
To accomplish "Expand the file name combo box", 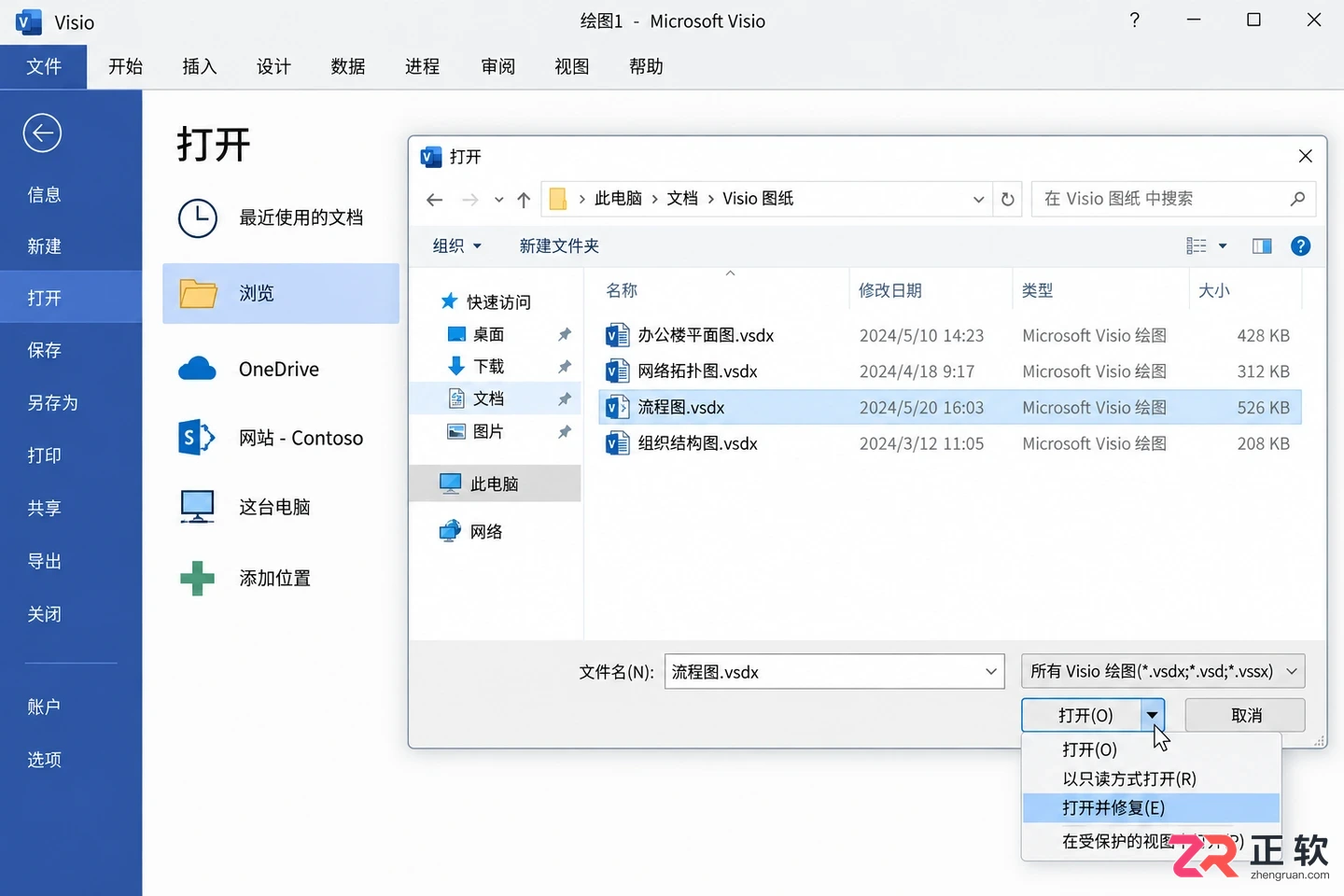I will coord(990,672).
